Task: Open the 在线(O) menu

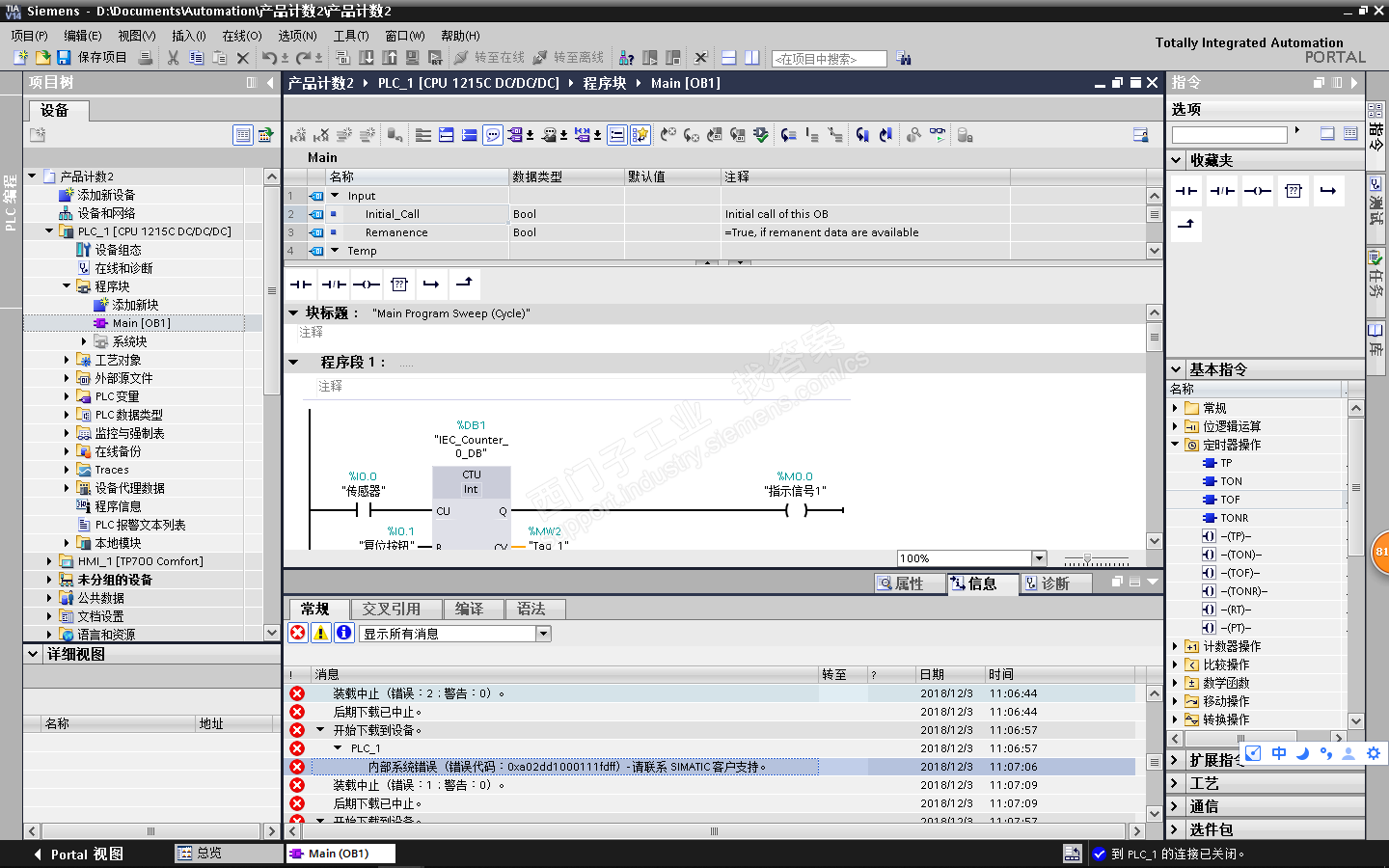Action: pyautogui.click(x=242, y=36)
